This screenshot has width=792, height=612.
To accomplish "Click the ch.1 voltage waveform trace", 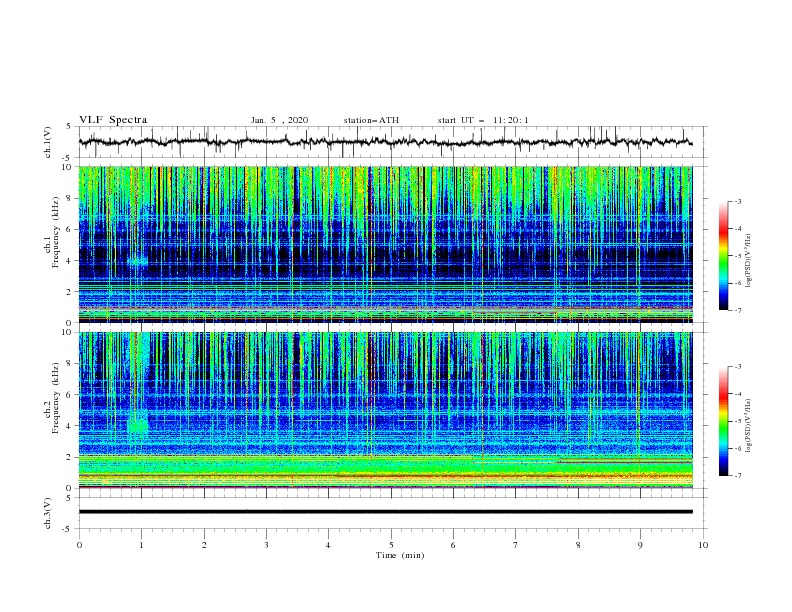I will tap(385, 142).
